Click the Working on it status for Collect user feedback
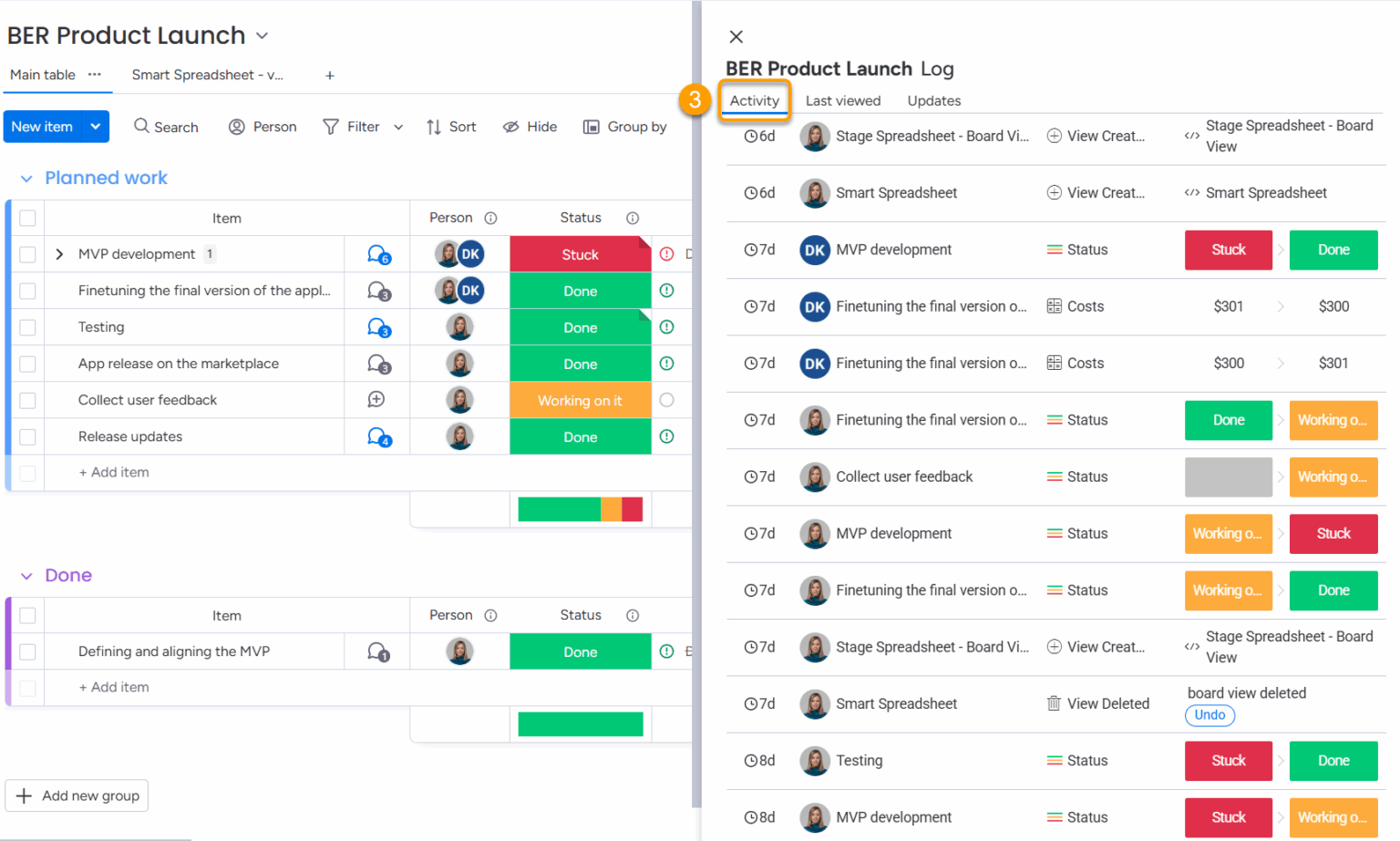Image resolution: width=1400 pixels, height=841 pixels. click(x=580, y=400)
